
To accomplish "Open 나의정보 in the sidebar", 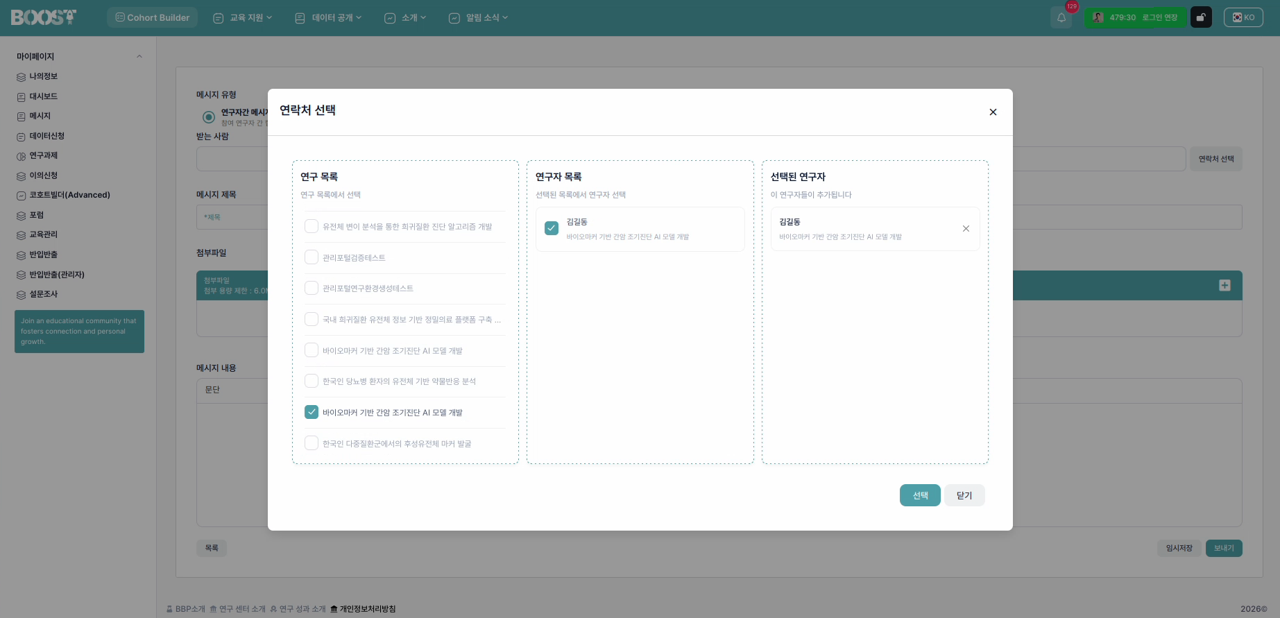I will click(43, 76).
